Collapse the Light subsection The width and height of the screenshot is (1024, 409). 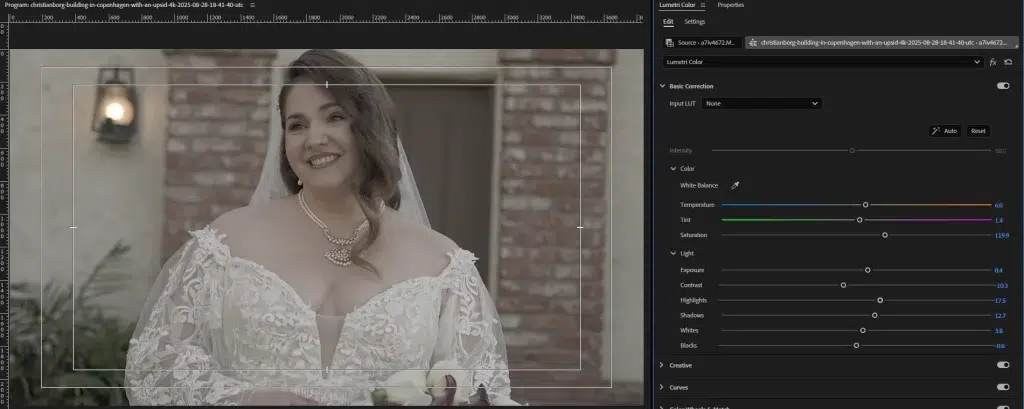point(673,253)
